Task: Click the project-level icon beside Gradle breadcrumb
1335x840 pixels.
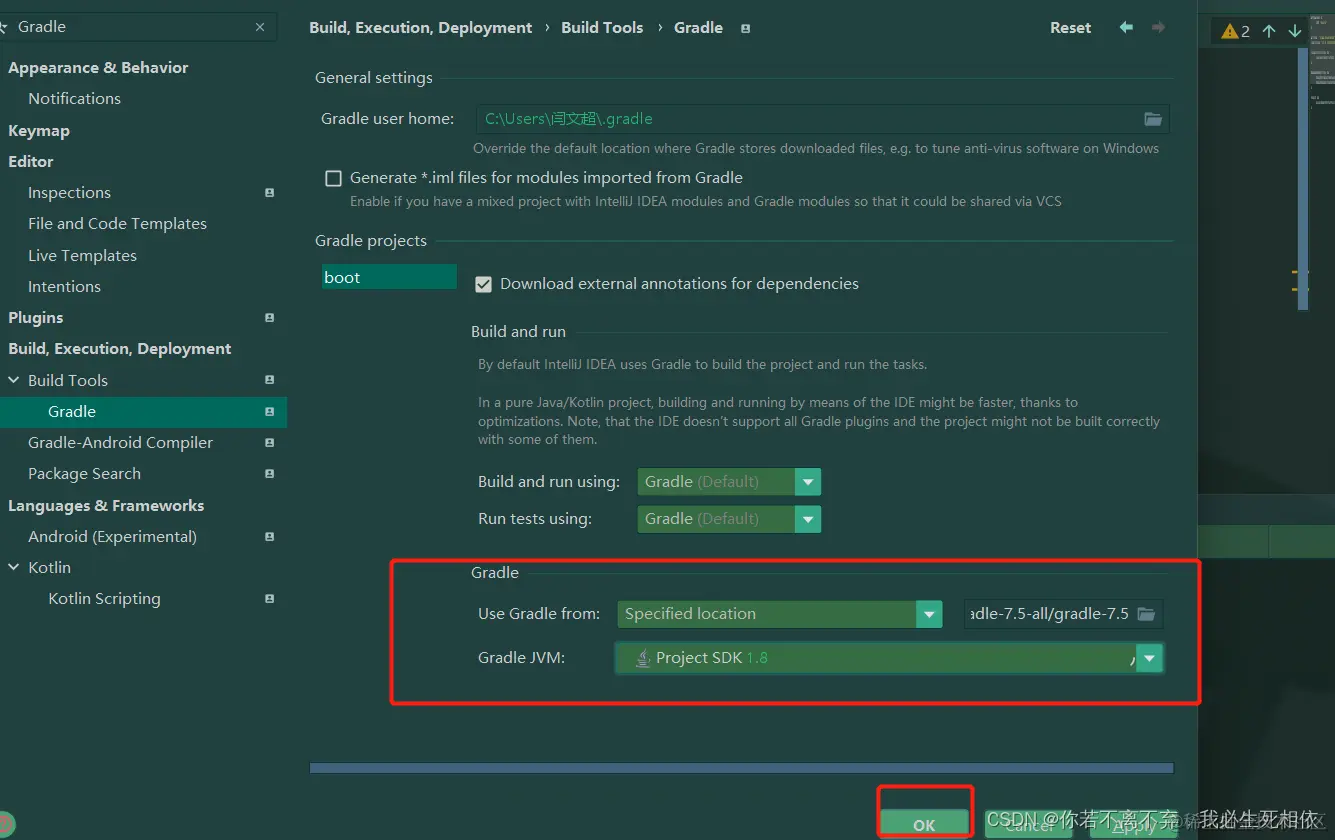Action: [745, 29]
